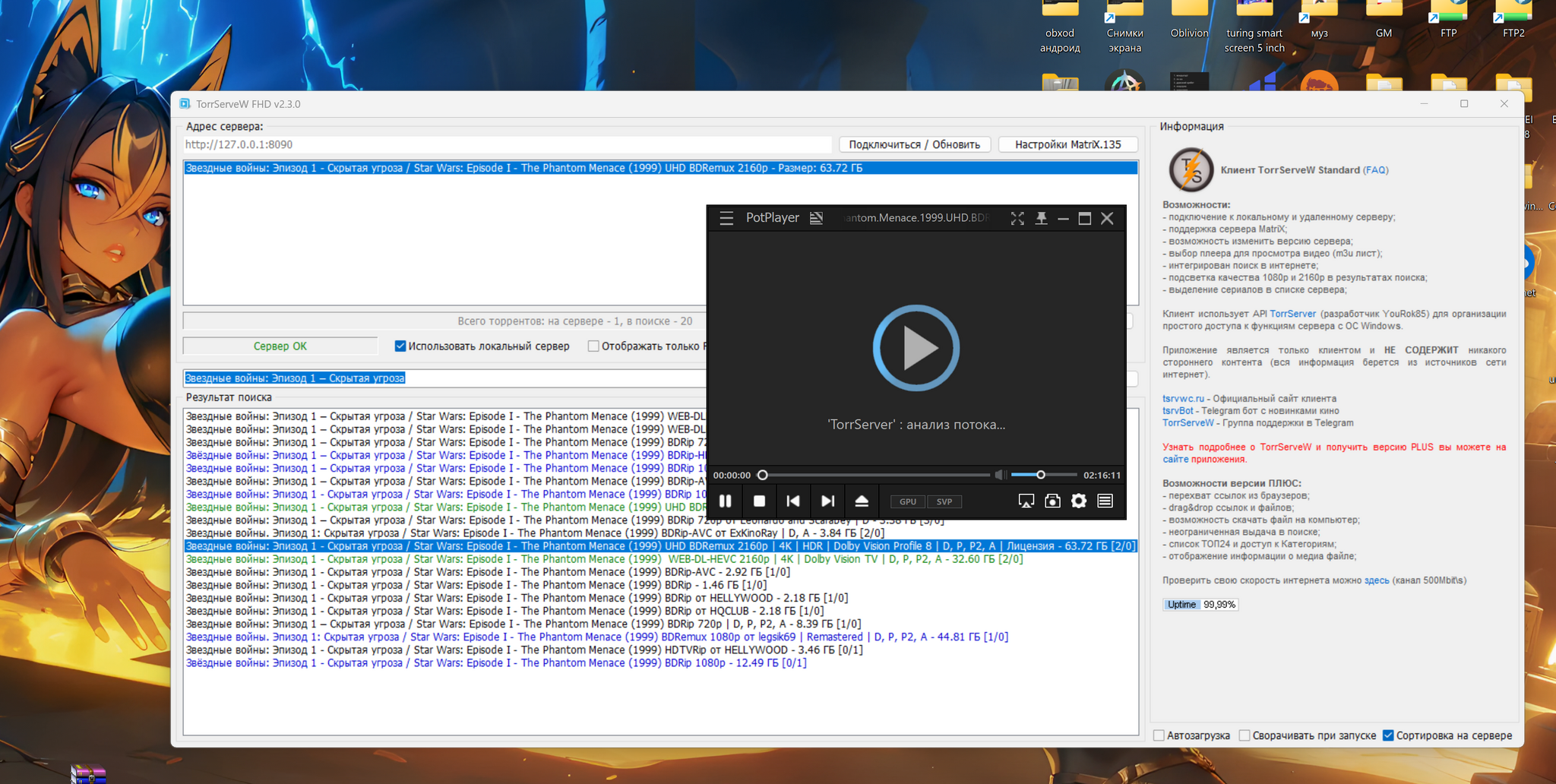
Task: Show the PotPlayer playlist panel icon
Action: [x=1105, y=501]
